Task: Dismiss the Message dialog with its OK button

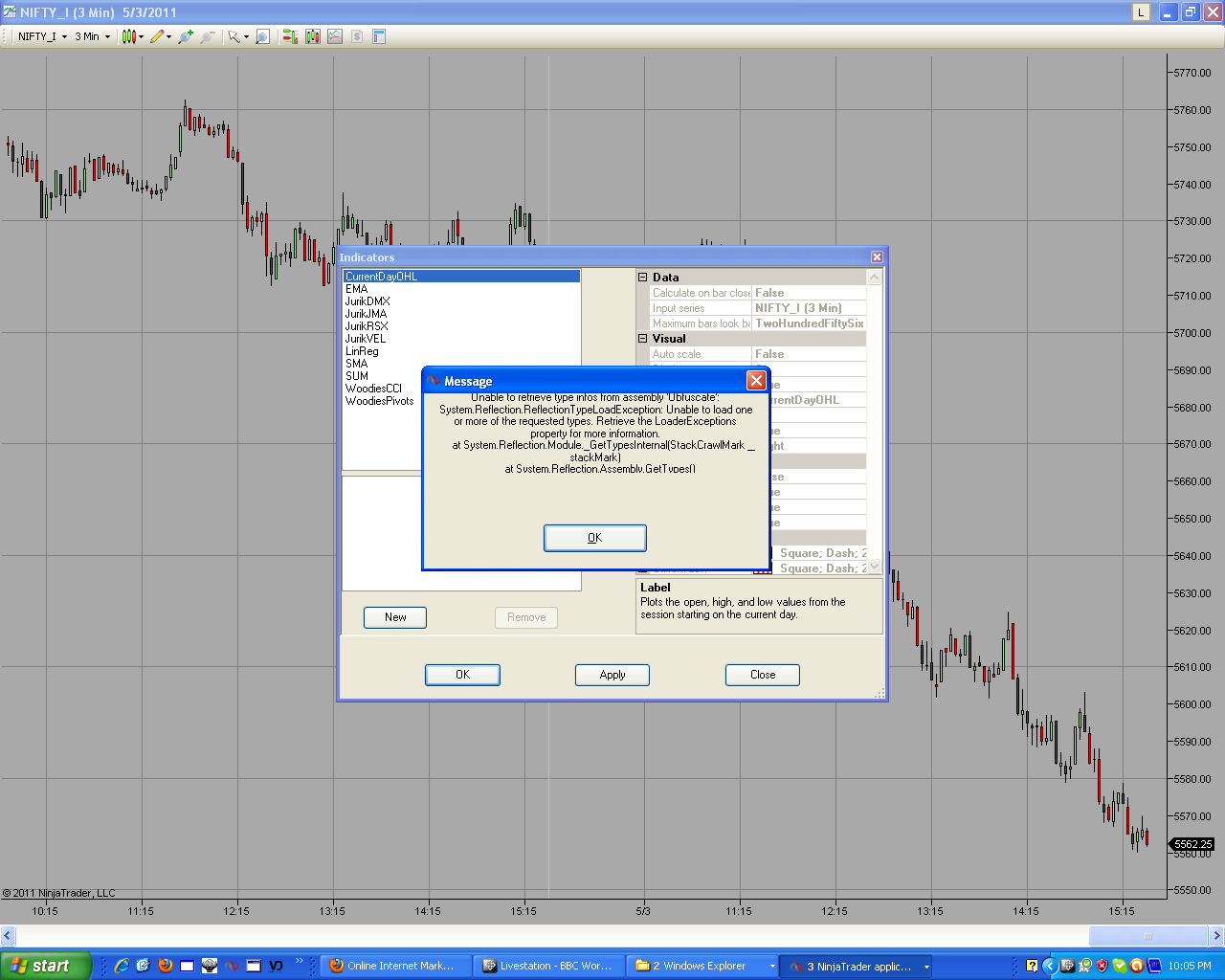Action: 594,538
